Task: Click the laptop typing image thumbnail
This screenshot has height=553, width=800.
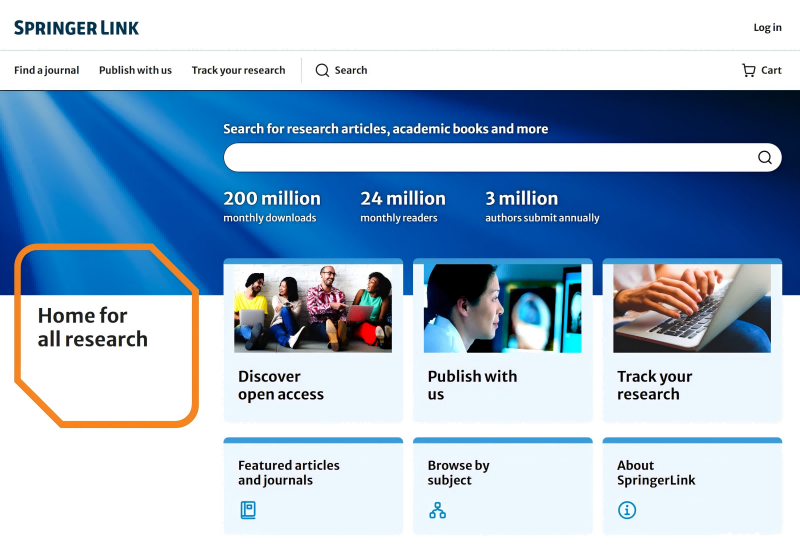Action: click(692, 308)
